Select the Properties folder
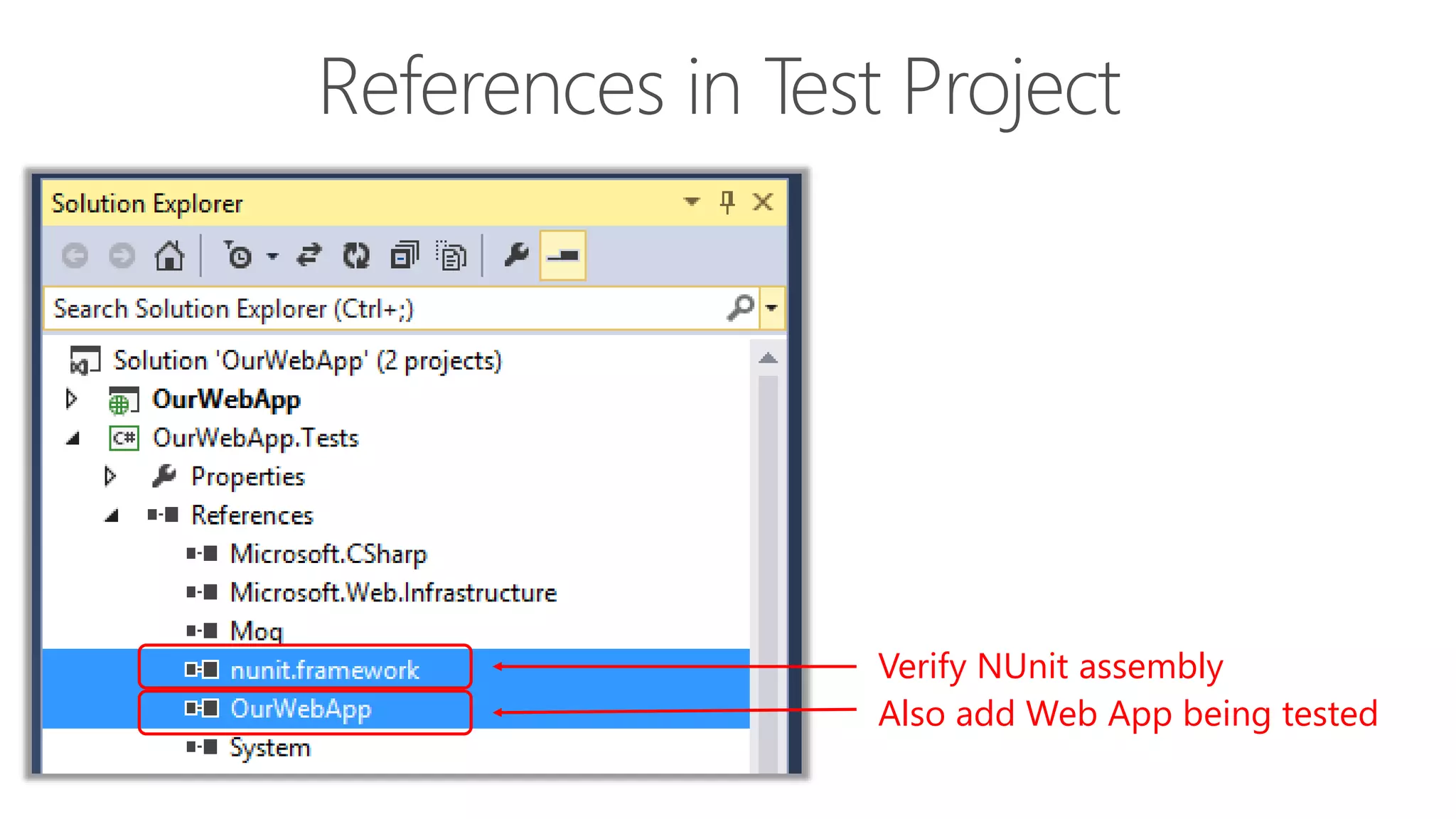Screen dimensions: 1456x819 pos(247,477)
